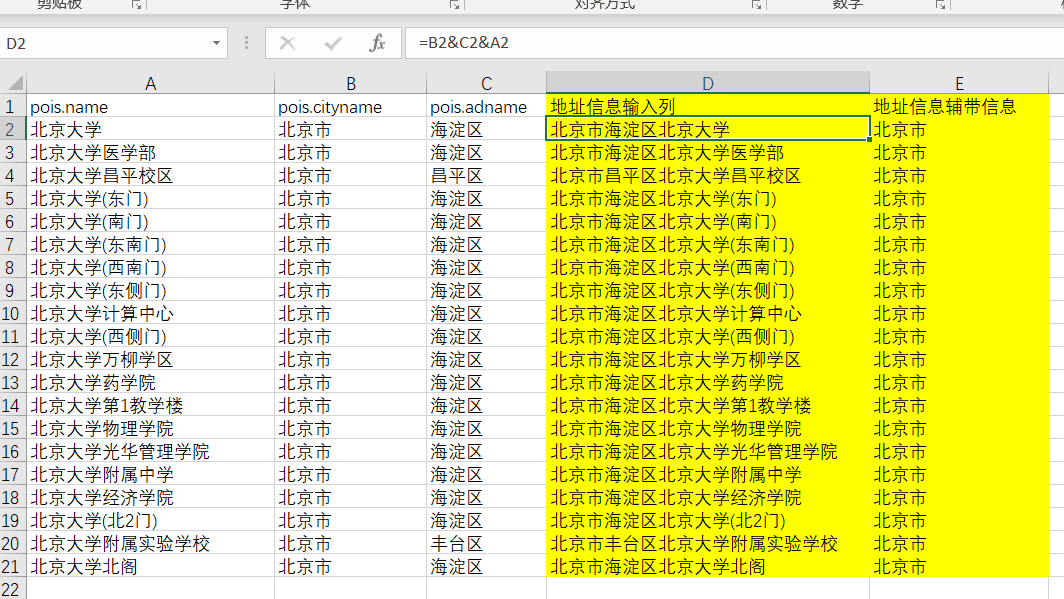Select row 10 header

pos(10,313)
